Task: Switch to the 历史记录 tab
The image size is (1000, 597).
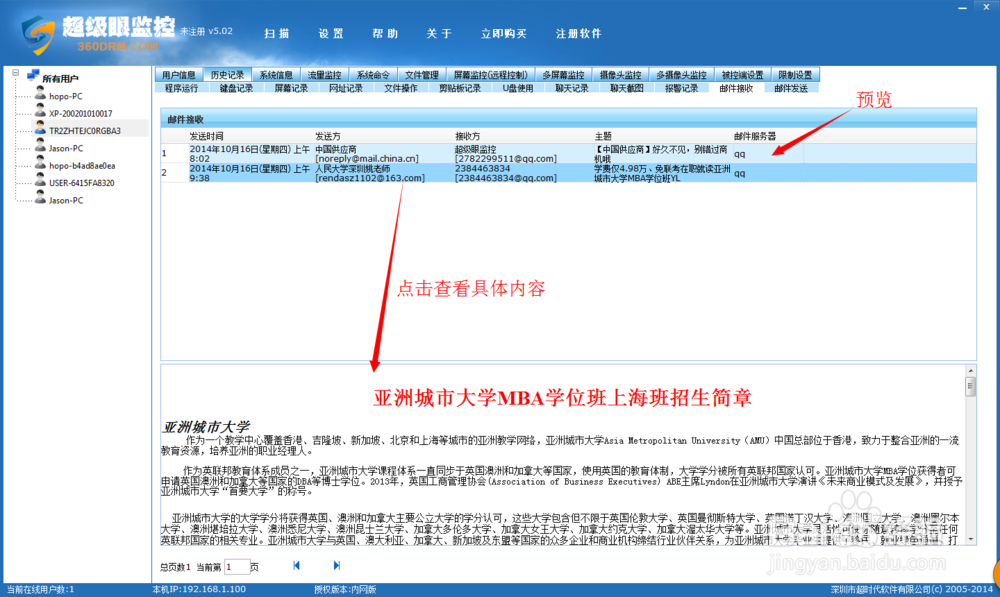Action: pos(227,75)
